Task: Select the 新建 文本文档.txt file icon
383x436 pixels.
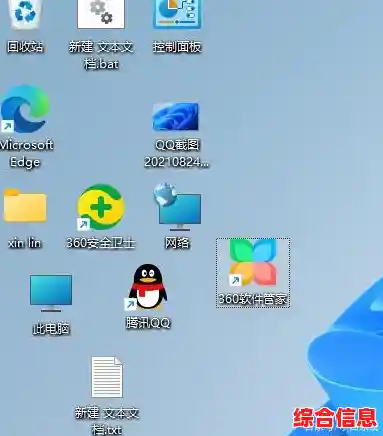Action: point(107,377)
